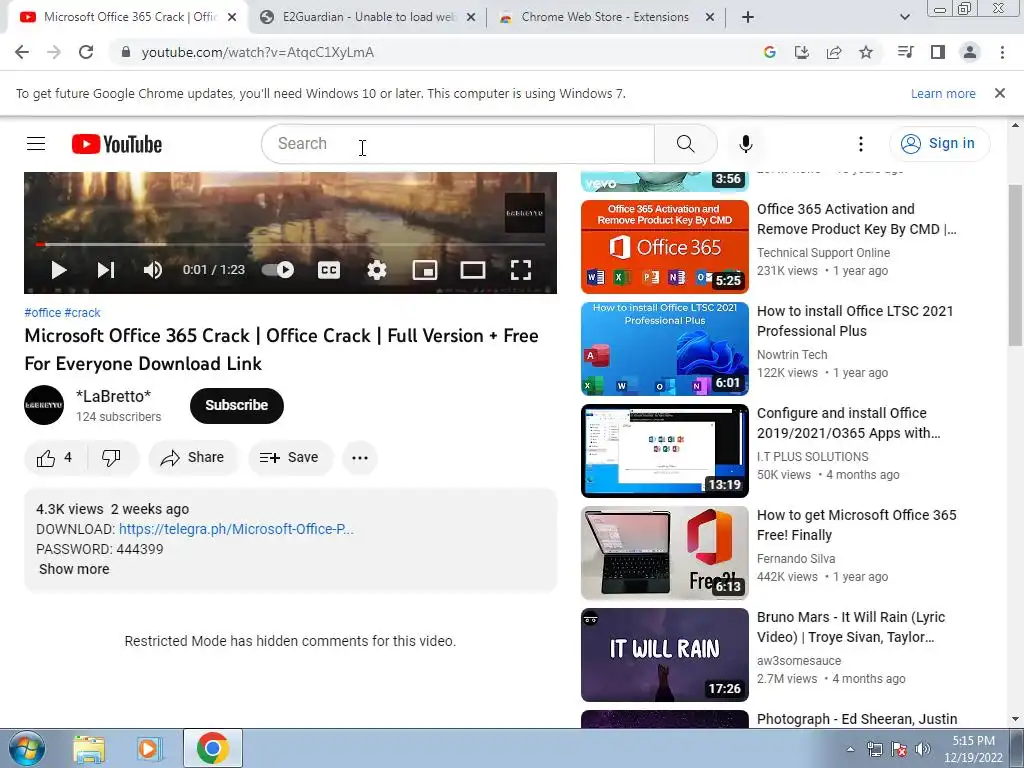Close the E2Guardian tab

(x=471, y=18)
